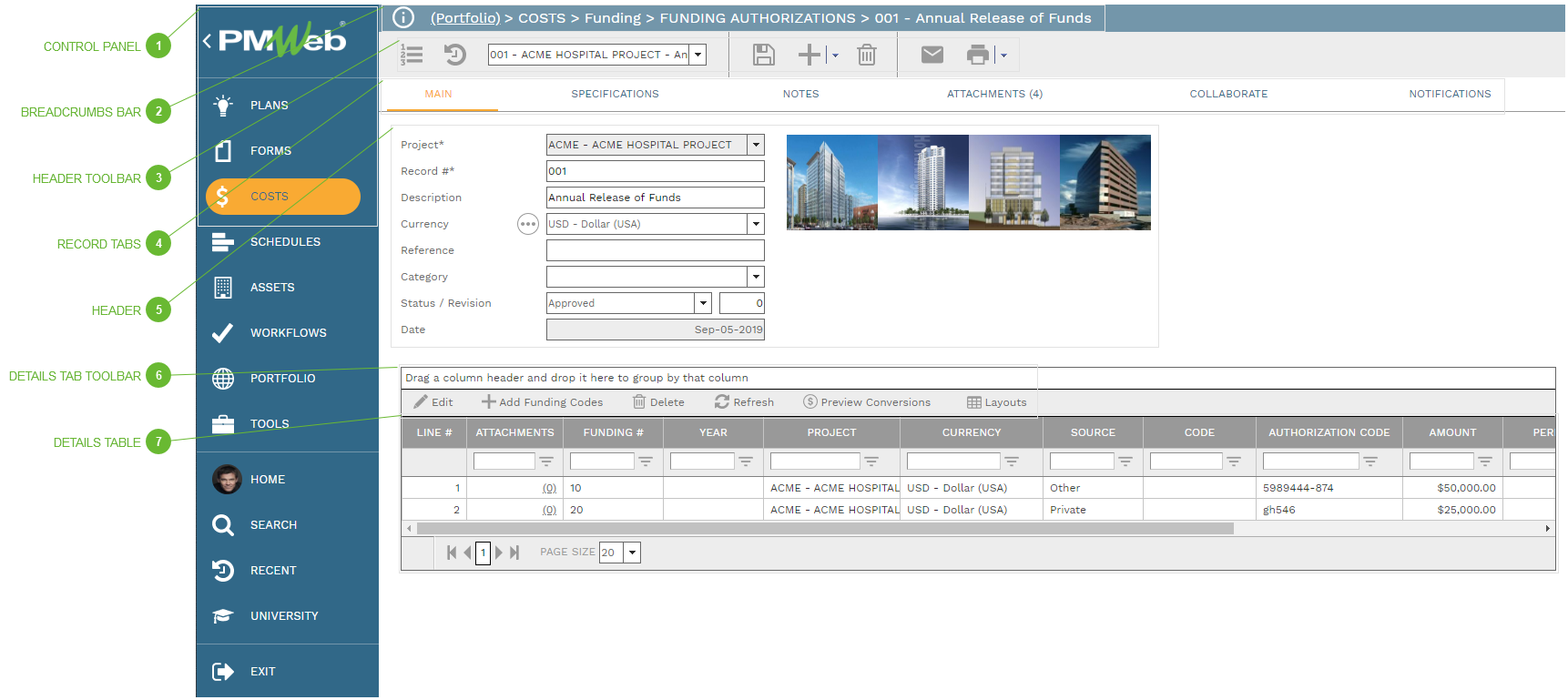1568x700 pixels.
Task: Open filter options for Funding # column
Action: pos(646,462)
